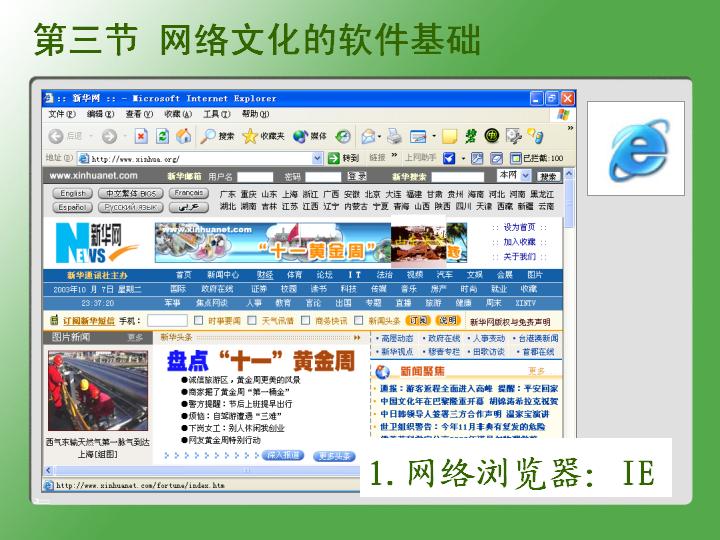This screenshot has height=540, width=720.
Task: Open the History clock icon
Action: (x=343, y=136)
